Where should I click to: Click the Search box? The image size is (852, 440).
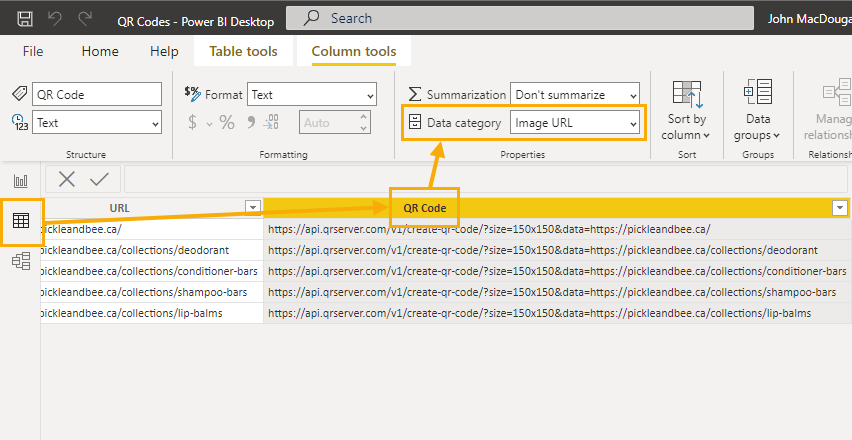(519, 18)
